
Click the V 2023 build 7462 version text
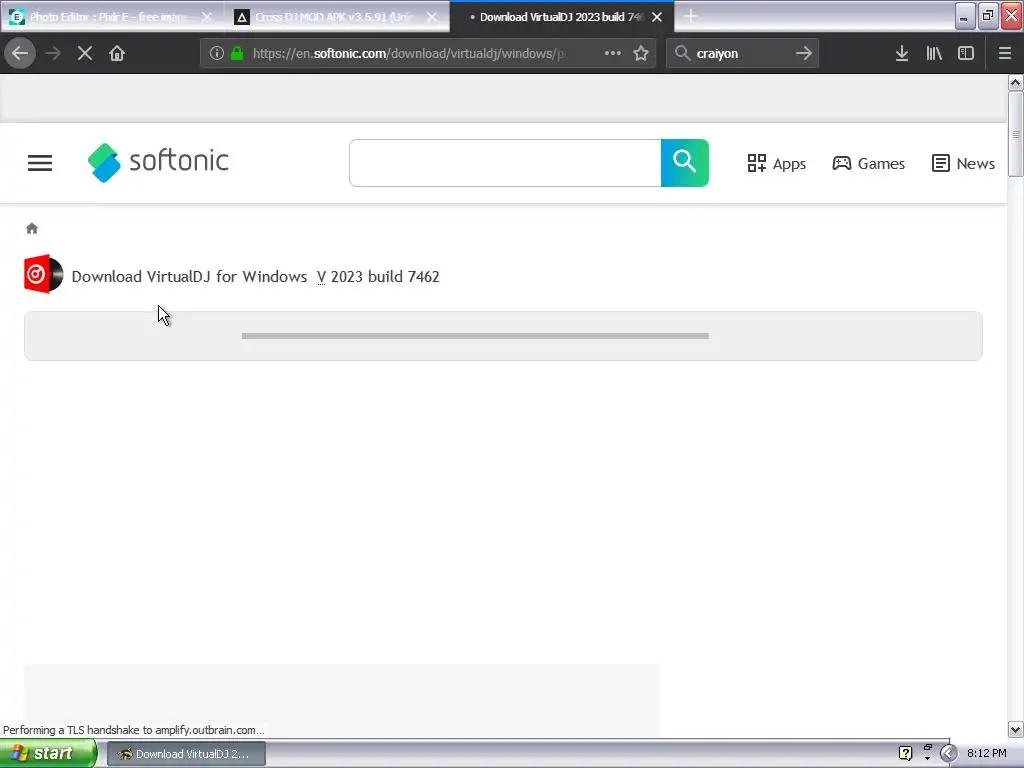(x=378, y=276)
